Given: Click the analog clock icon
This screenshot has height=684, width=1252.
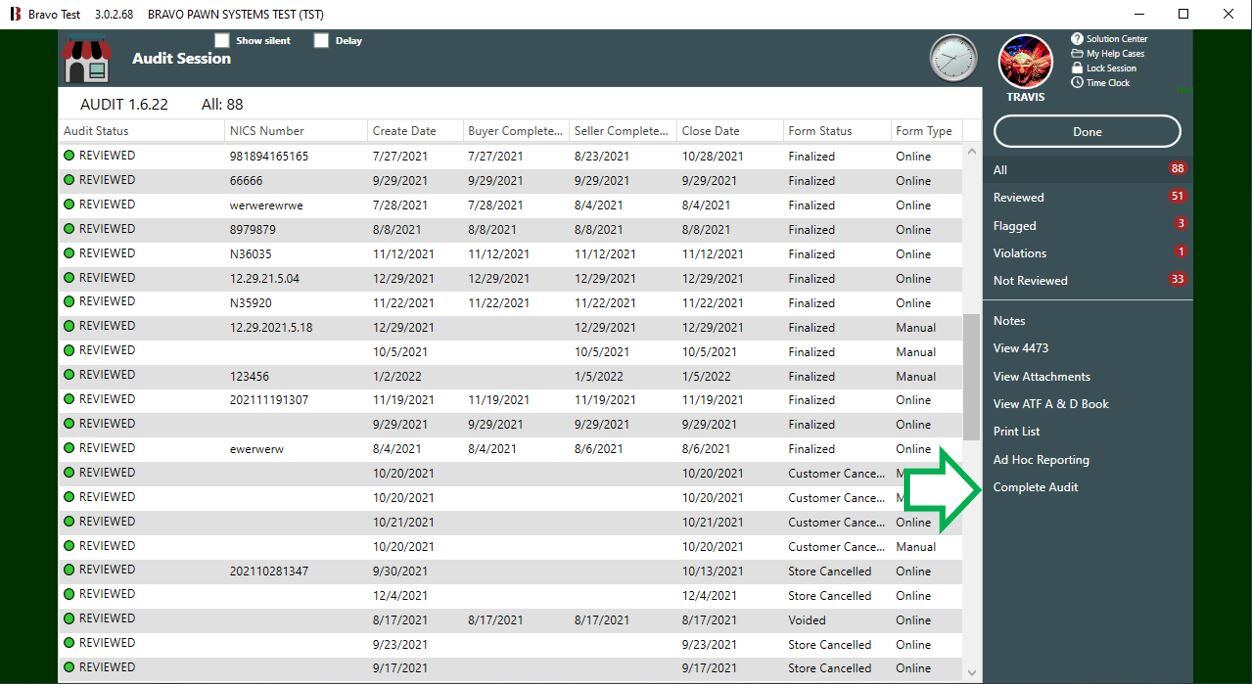Looking at the screenshot, I should click(953, 58).
